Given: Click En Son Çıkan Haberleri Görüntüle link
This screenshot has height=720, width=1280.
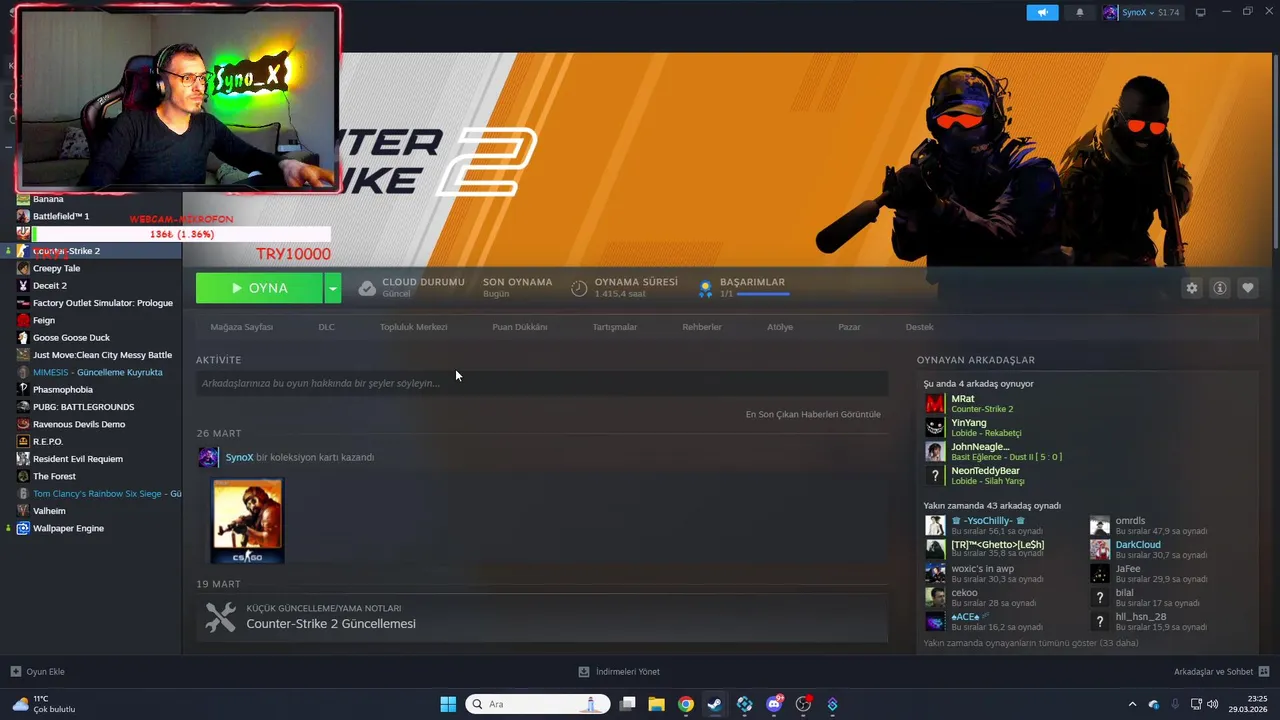Looking at the screenshot, I should [813, 414].
